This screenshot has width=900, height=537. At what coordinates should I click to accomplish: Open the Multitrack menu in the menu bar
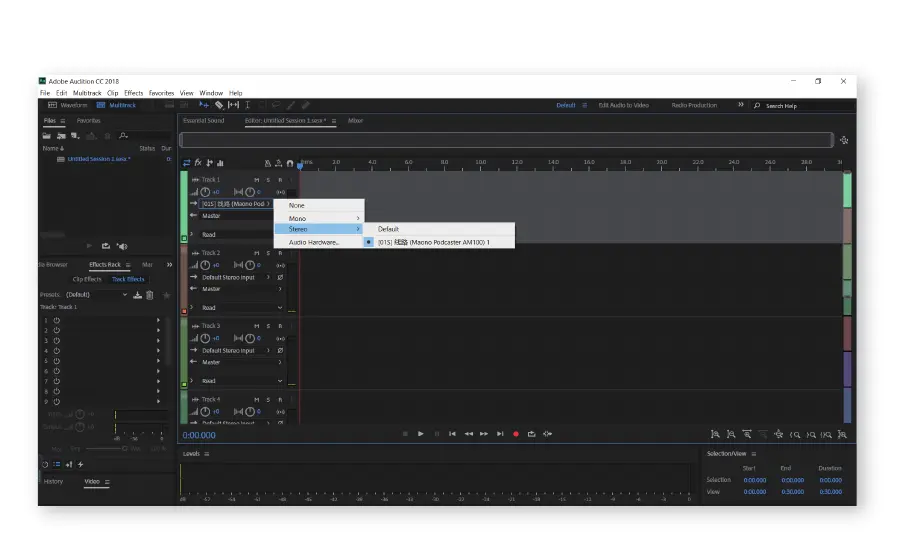coord(86,93)
